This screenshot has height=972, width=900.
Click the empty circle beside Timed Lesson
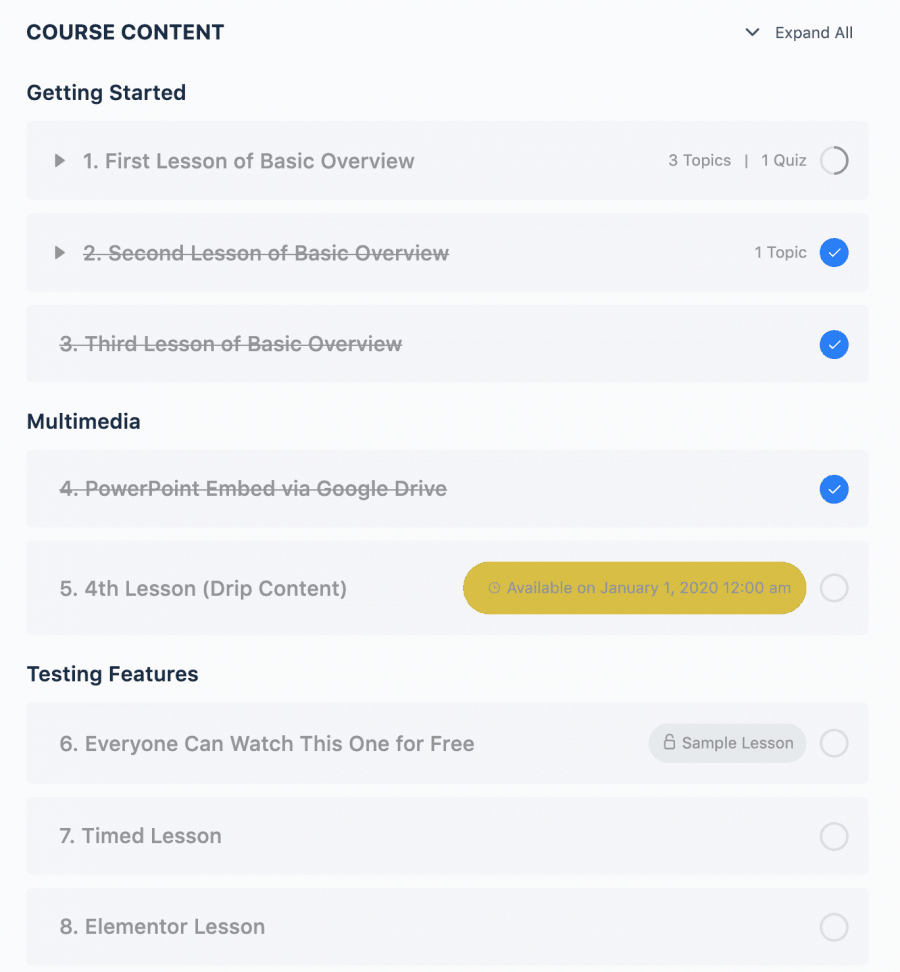(x=834, y=836)
